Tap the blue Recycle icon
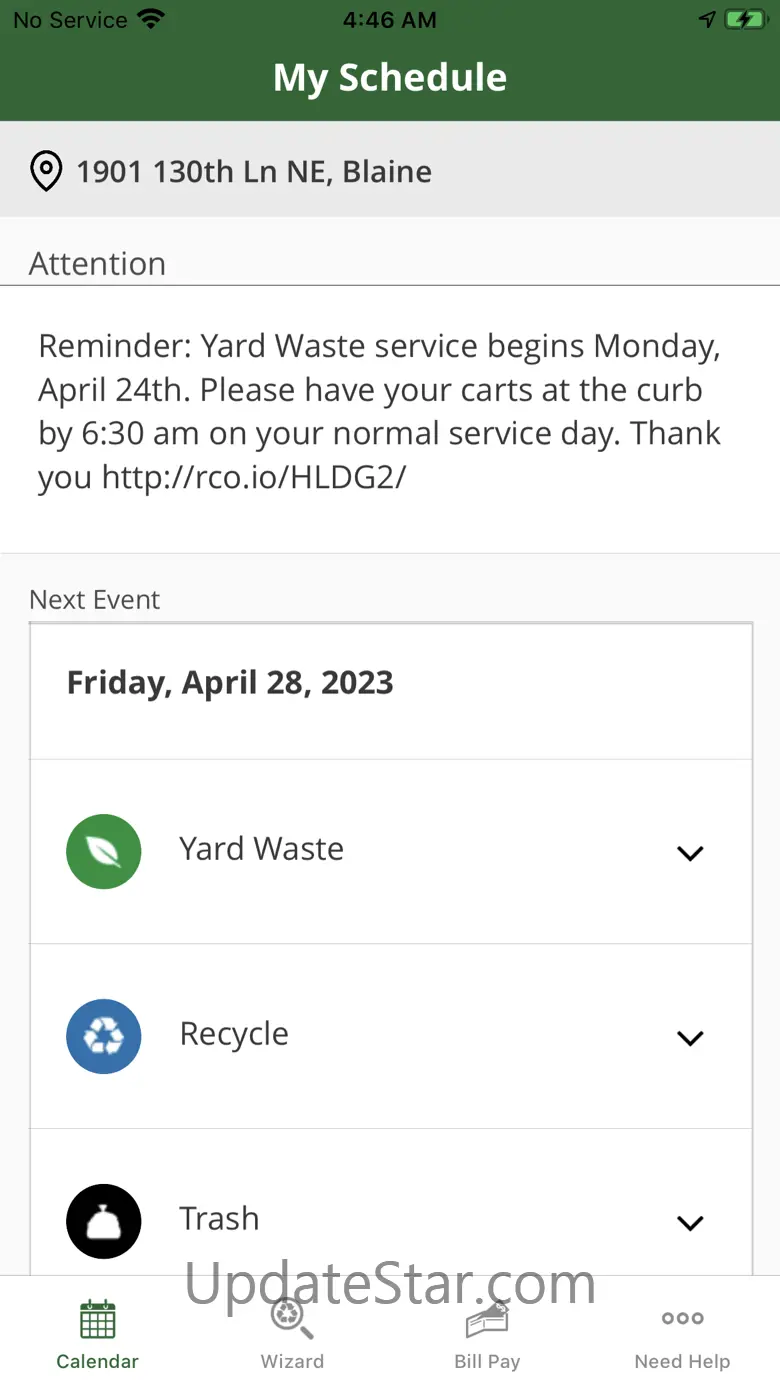 [104, 1037]
